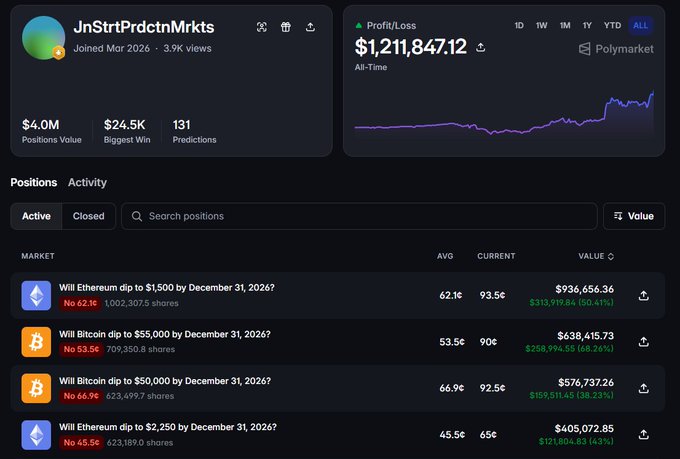Click the 131 Predictions stat
Image resolution: width=680 pixels, height=459 pixels.
(x=194, y=131)
